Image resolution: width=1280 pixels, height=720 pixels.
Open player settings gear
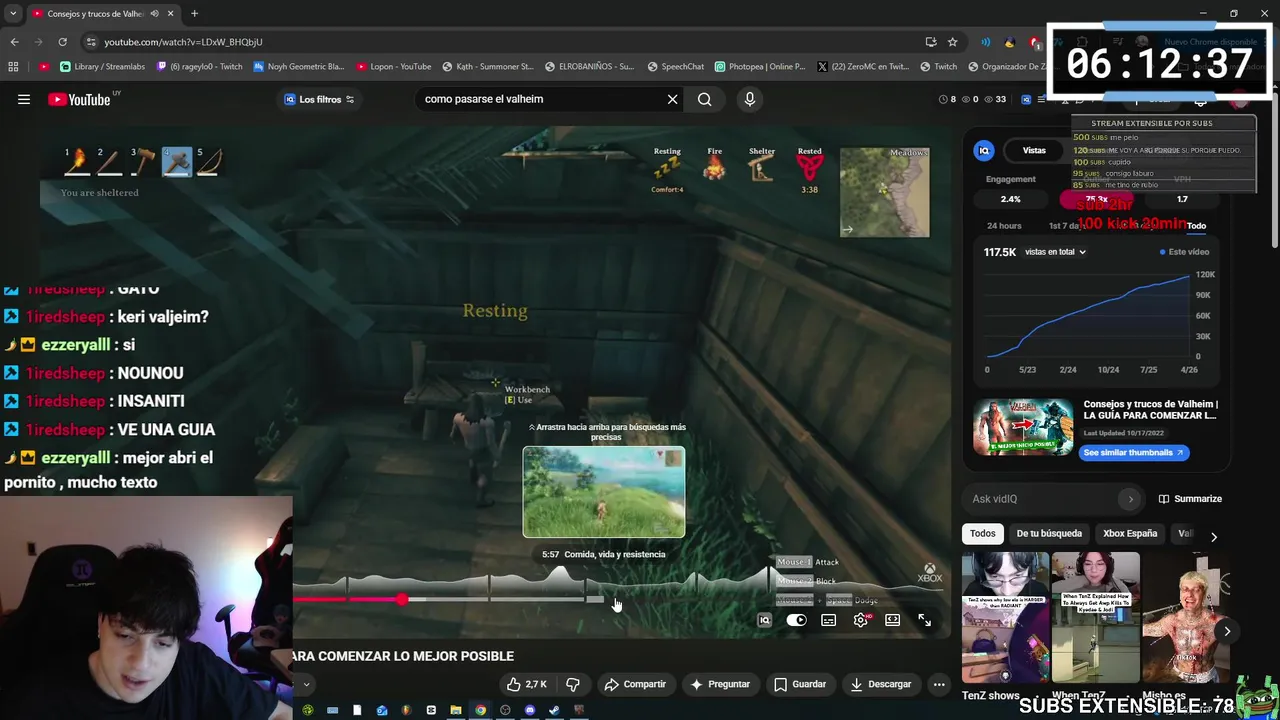click(x=861, y=620)
